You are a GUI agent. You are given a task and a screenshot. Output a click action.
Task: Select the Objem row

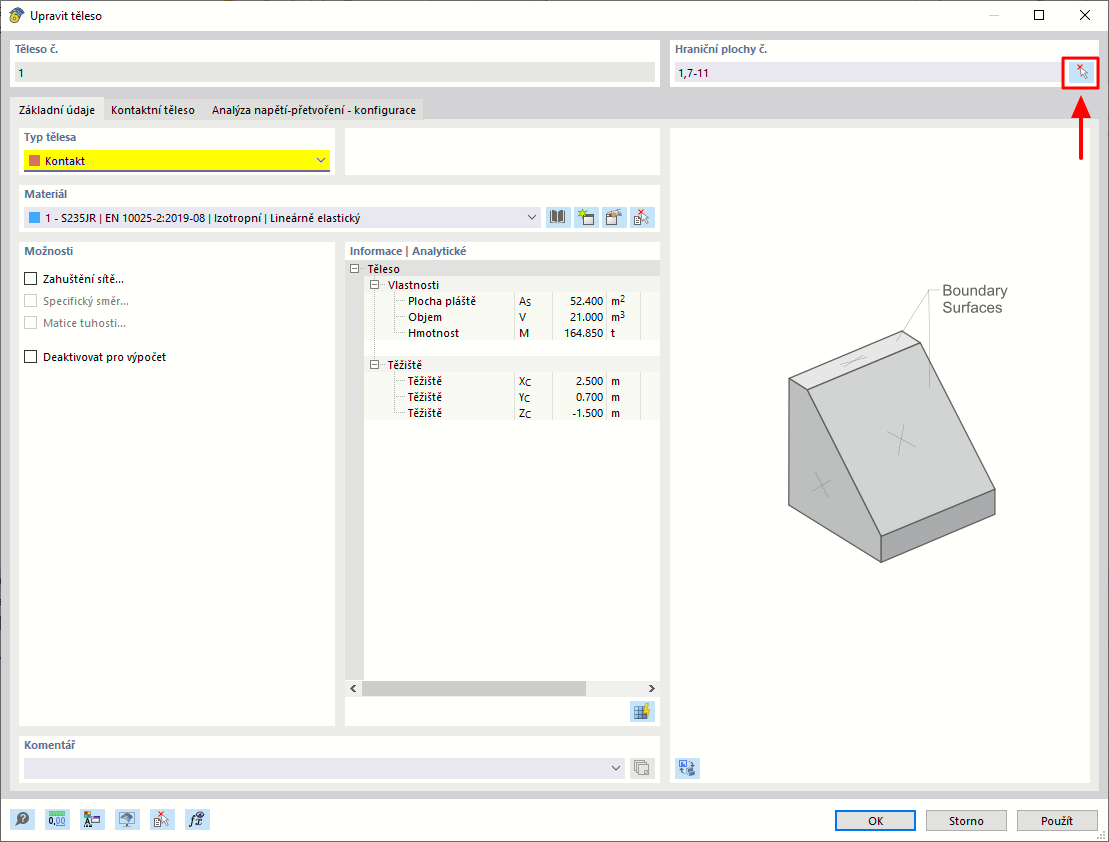click(x=512, y=317)
